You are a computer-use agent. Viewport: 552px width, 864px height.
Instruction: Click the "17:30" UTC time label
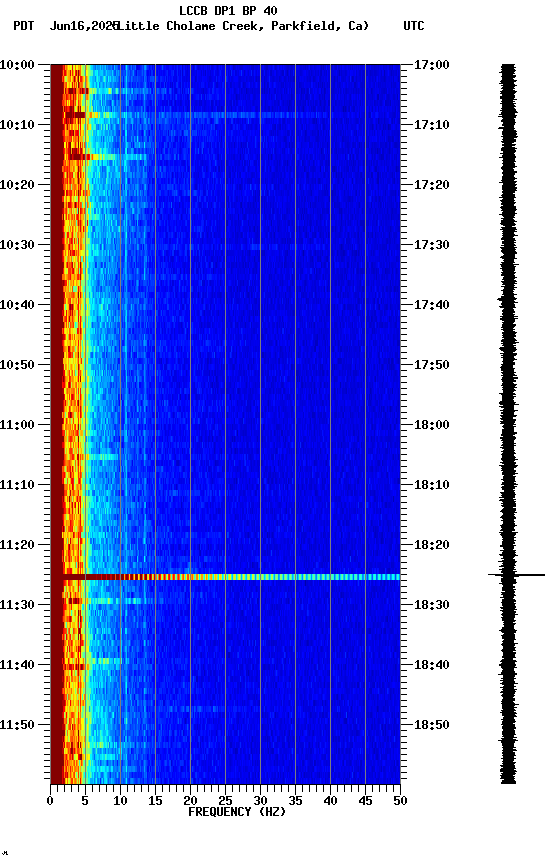click(431, 245)
